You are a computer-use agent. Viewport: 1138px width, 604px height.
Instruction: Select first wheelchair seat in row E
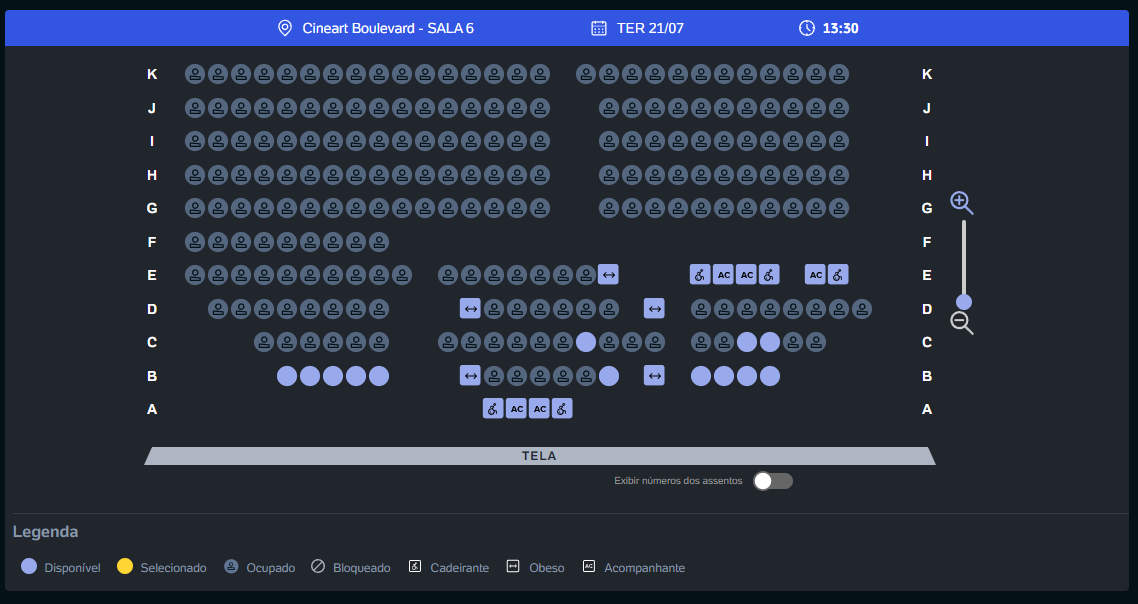coord(700,275)
